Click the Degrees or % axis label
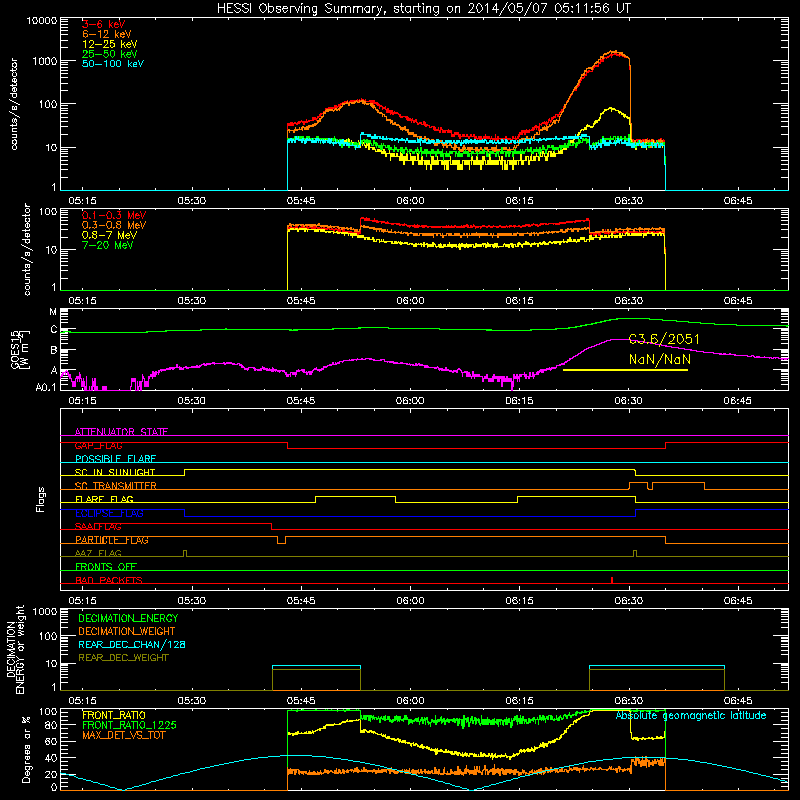Screen dimensions: 800x800 [x=26, y=749]
